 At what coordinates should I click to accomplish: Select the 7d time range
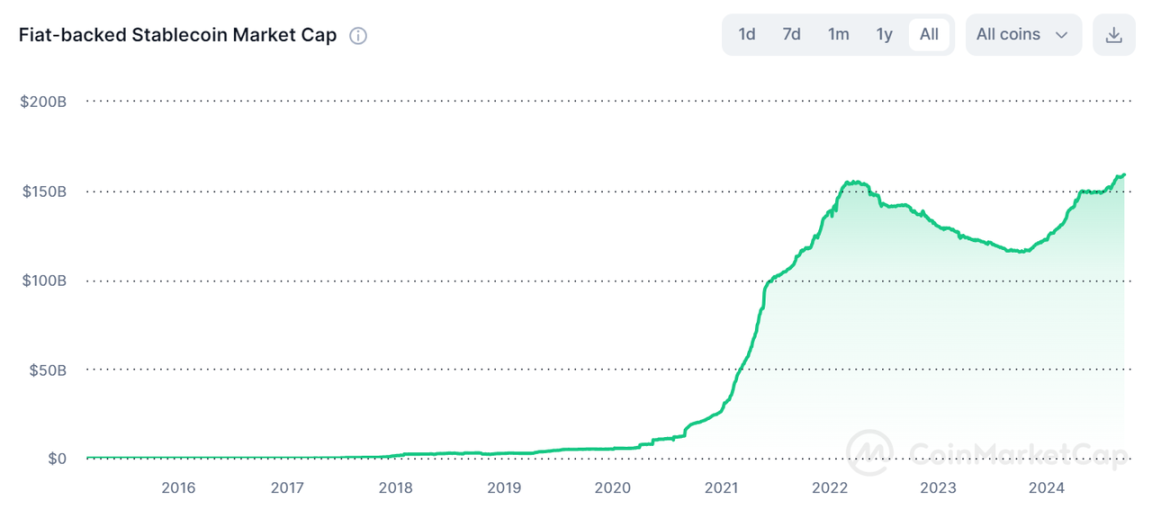click(x=791, y=35)
